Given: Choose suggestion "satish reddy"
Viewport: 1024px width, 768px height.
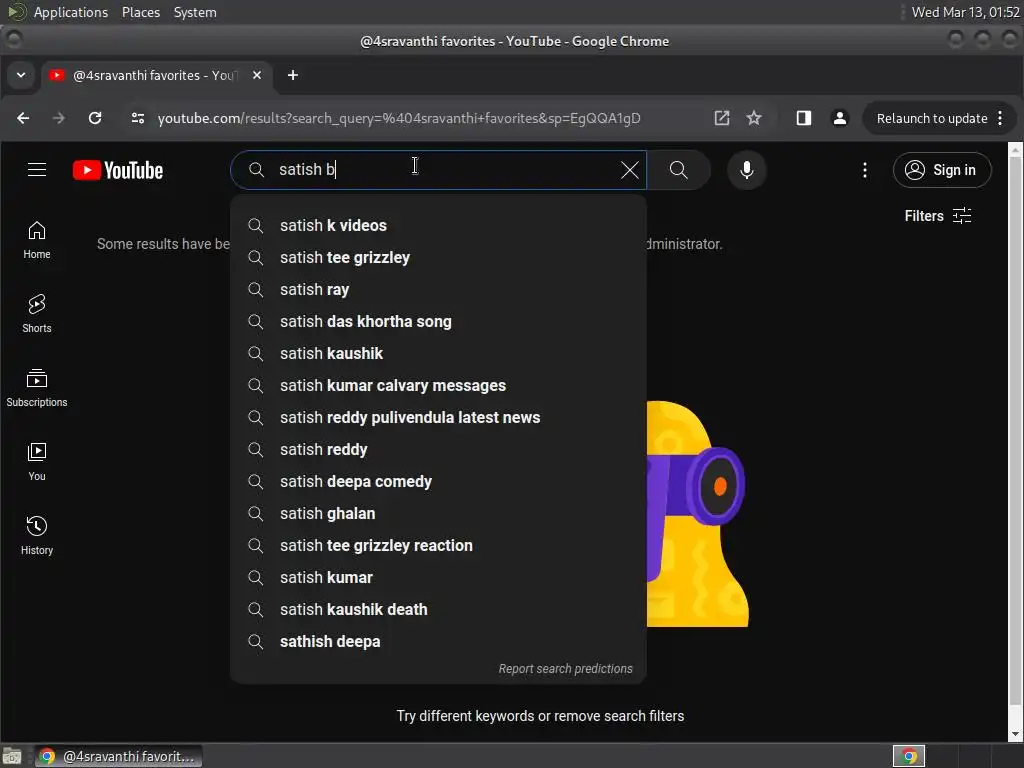Looking at the screenshot, I should pyautogui.click(x=438, y=449).
